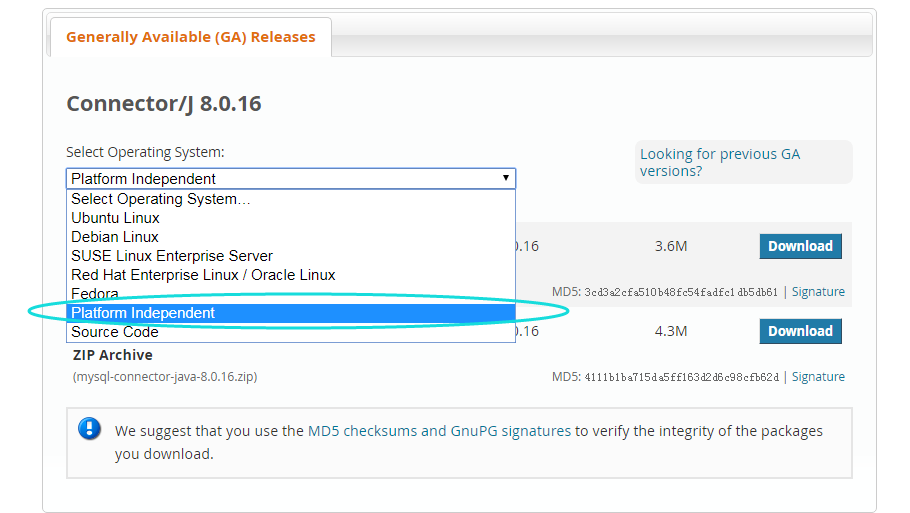This screenshot has height=513, width=910.
Task: Expand the Select Operating System dropdown arrow
Action: pyautogui.click(x=505, y=178)
